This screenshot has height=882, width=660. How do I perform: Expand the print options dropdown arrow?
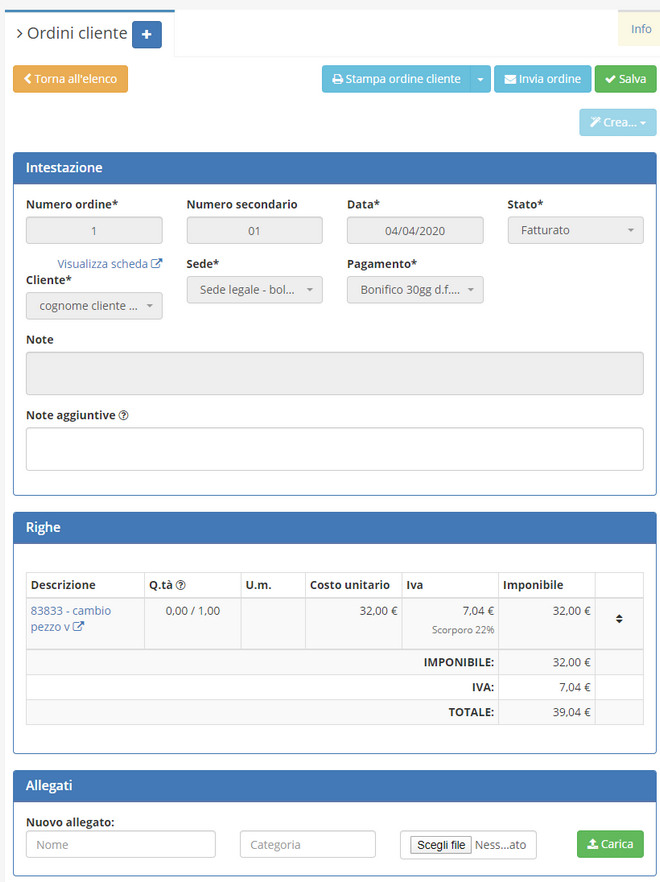pyautogui.click(x=480, y=79)
